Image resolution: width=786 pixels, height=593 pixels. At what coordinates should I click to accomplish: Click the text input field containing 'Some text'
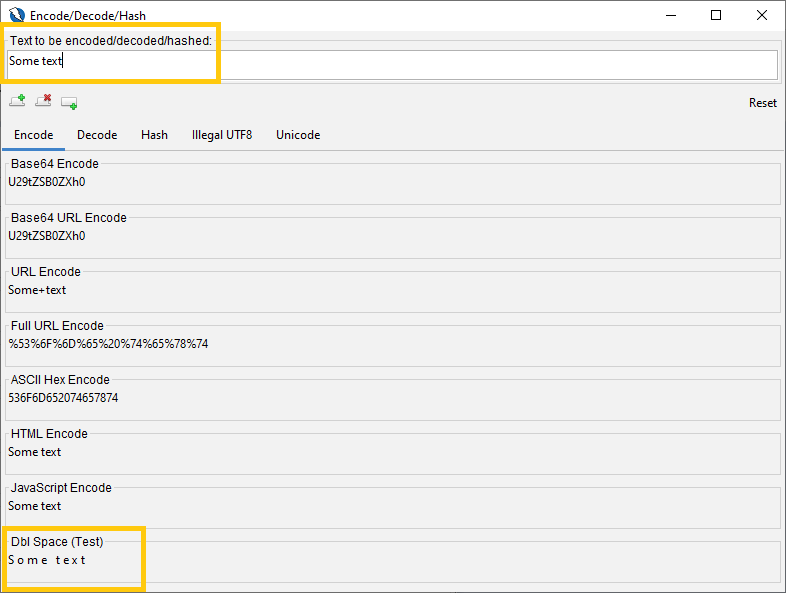point(392,62)
